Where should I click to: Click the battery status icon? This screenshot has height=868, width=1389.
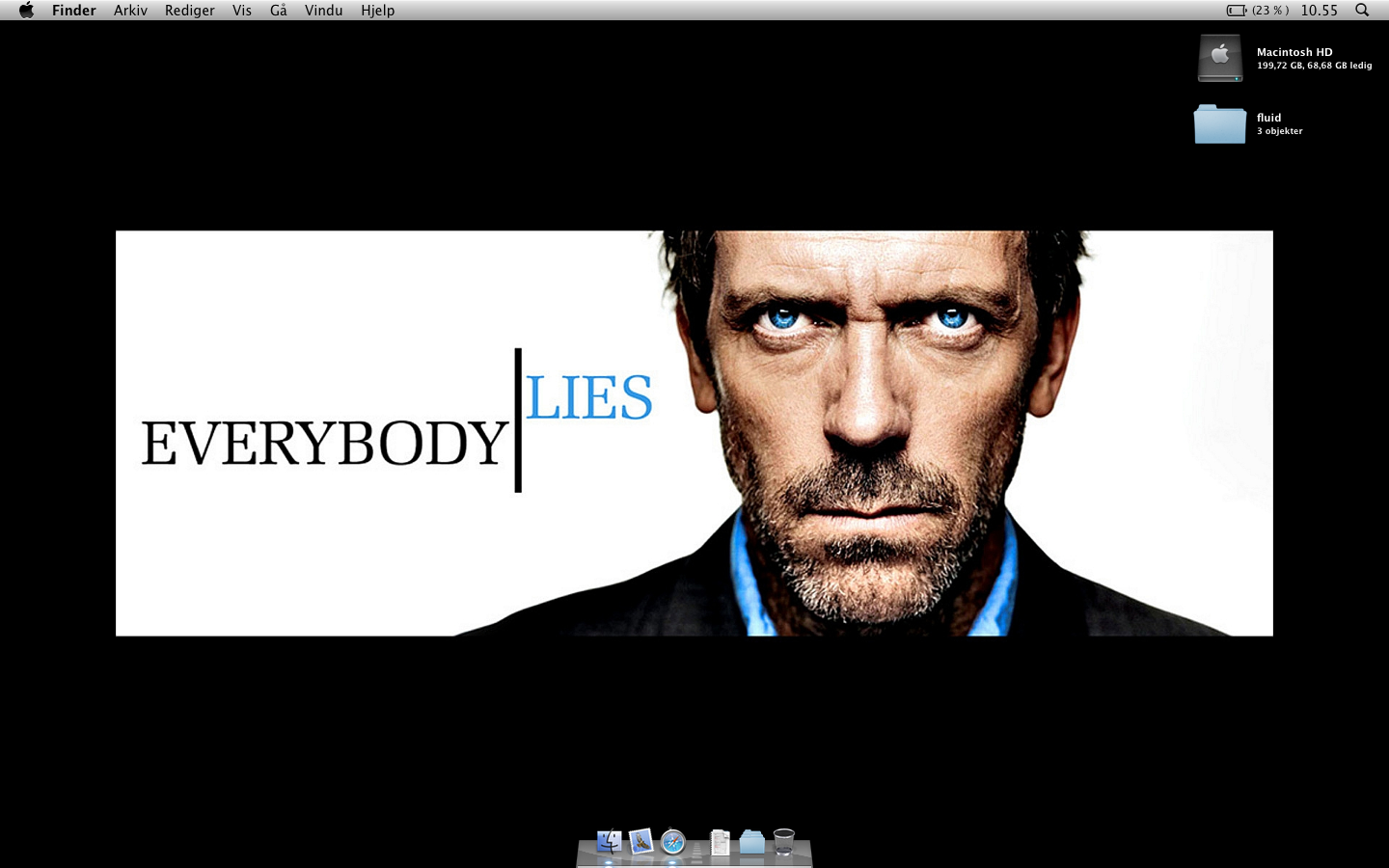click(x=1237, y=10)
